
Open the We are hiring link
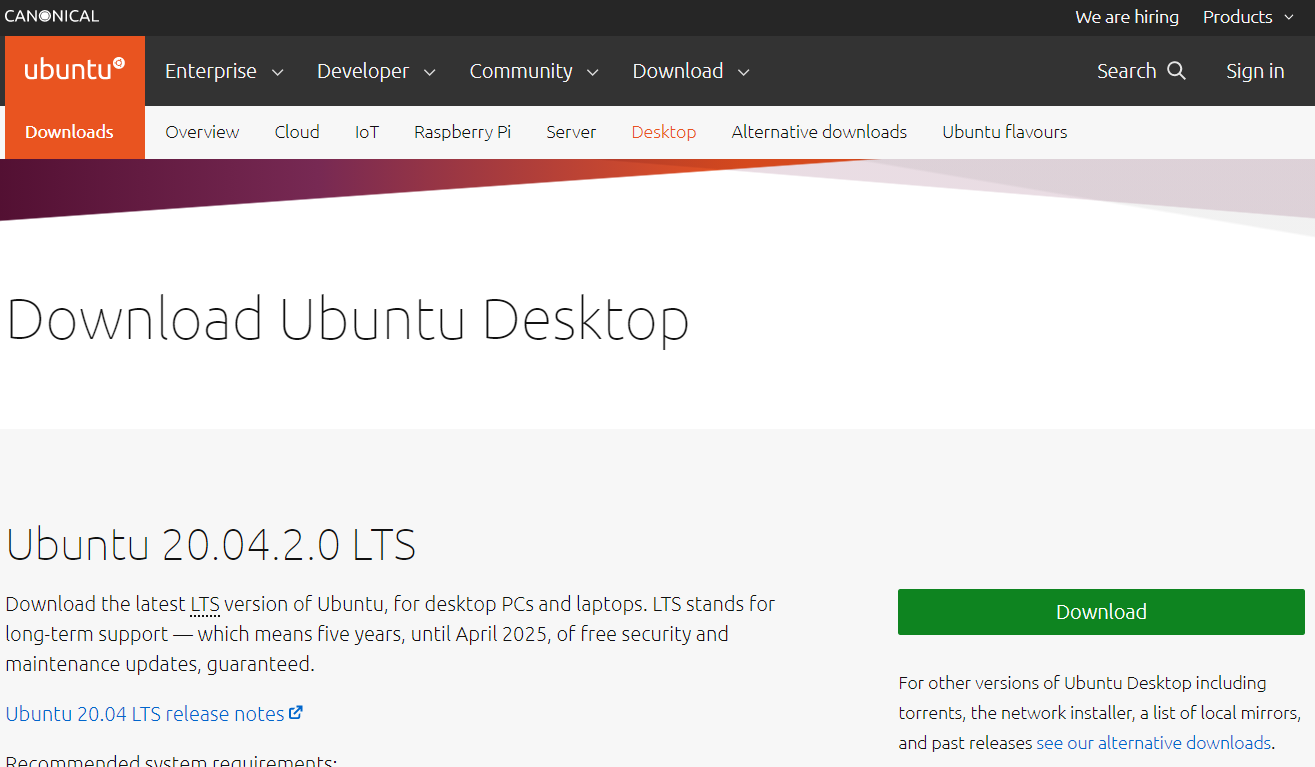[x=1127, y=17]
